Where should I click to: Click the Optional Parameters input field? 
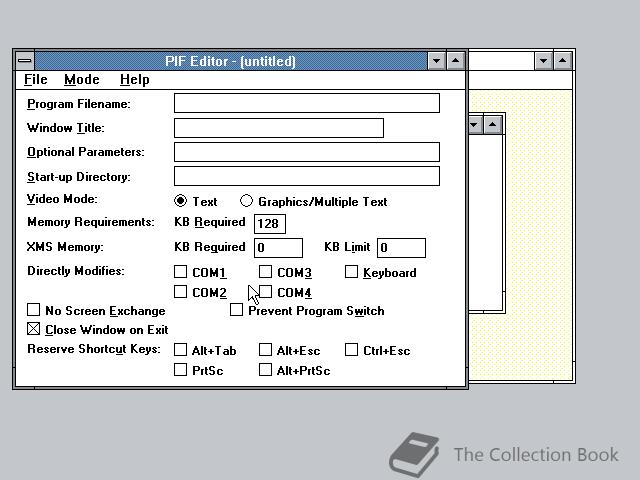pyautogui.click(x=307, y=152)
